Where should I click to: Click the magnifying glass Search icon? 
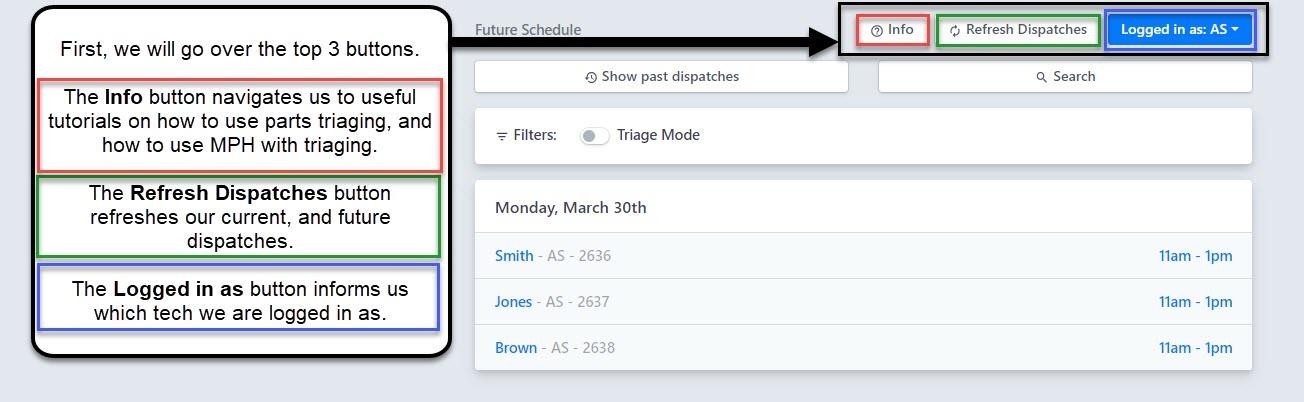tap(1042, 77)
